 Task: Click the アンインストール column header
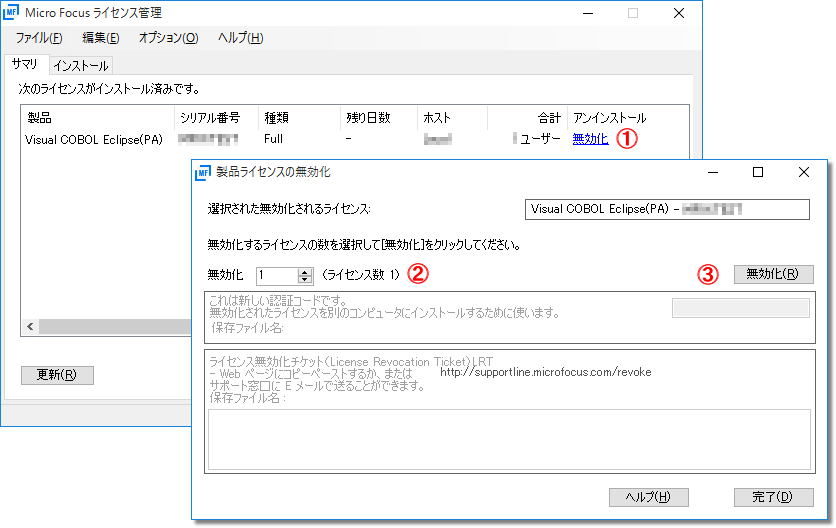pyautogui.click(x=628, y=118)
